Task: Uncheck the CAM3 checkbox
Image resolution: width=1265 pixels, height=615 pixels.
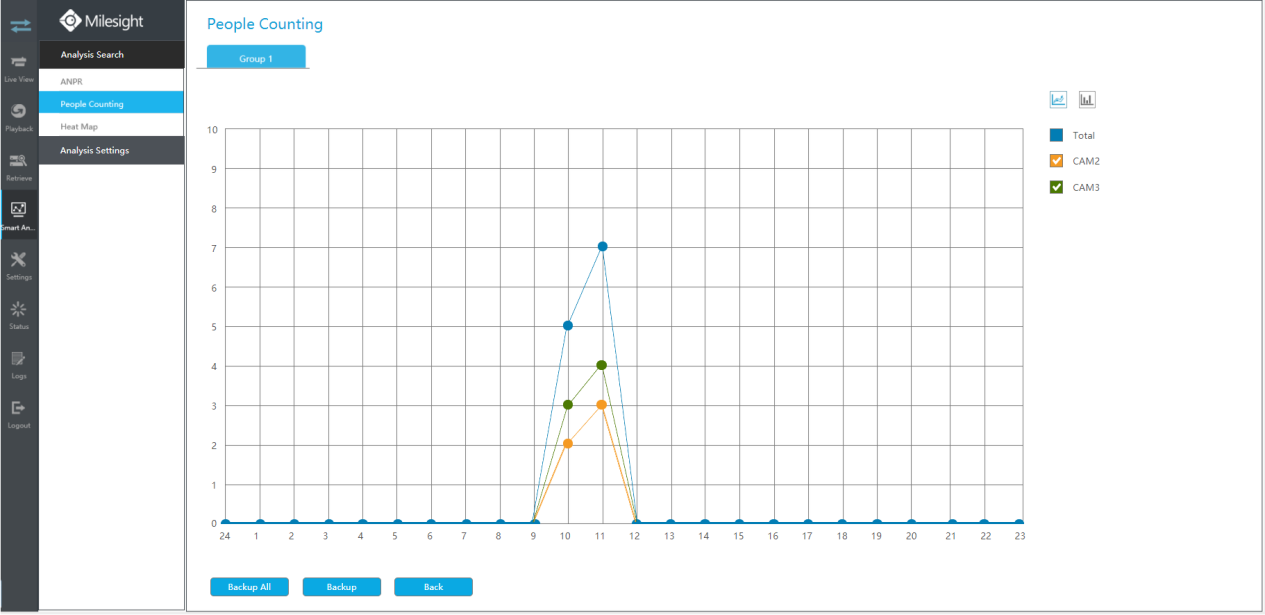Action: (1056, 187)
